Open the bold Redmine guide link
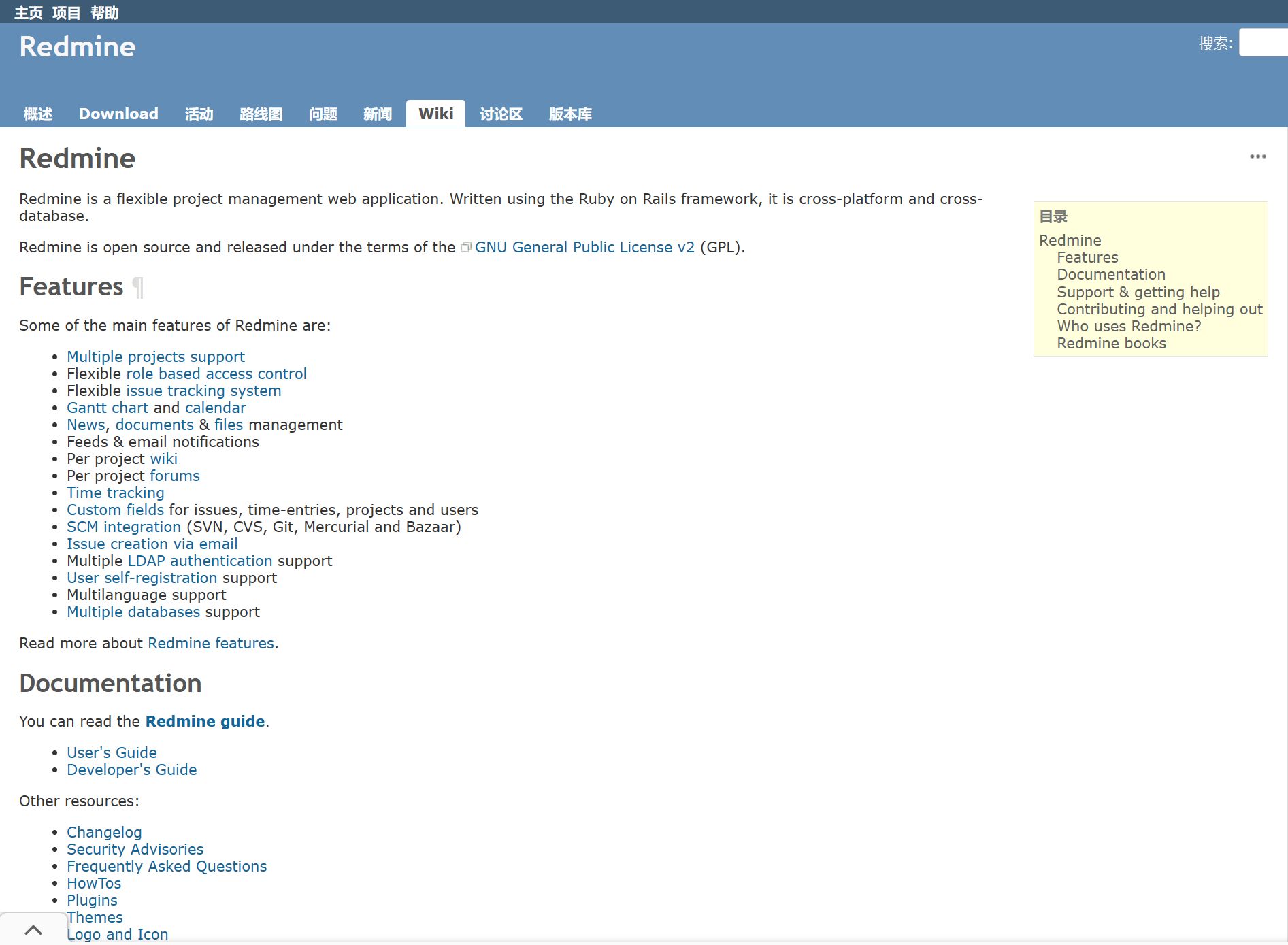1288x945 pixels. click(x=205, y=721)
